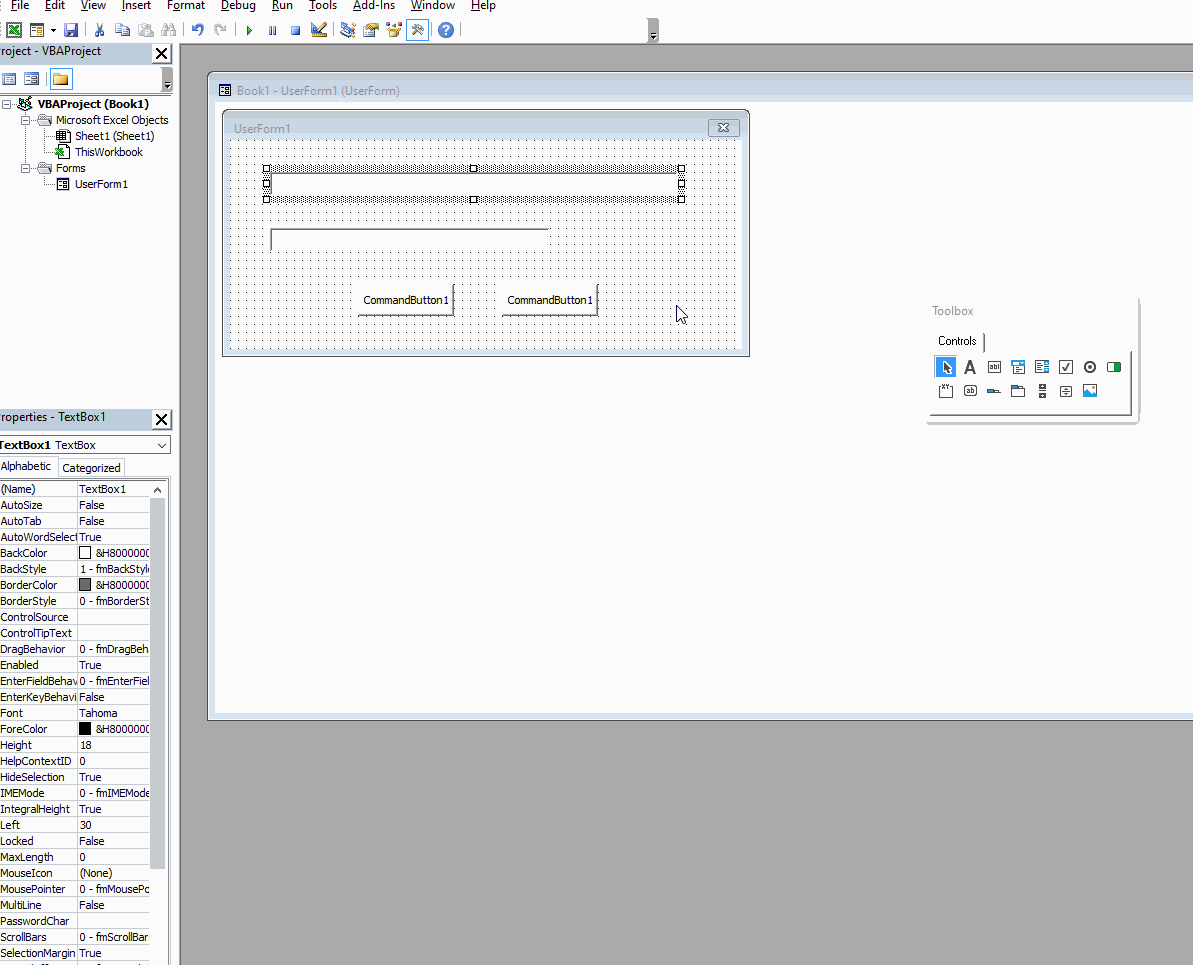The height and width of the screenshot is (965, 1193).
Task: Select the CommandButton tool in Toolbox
Action: 969,391
